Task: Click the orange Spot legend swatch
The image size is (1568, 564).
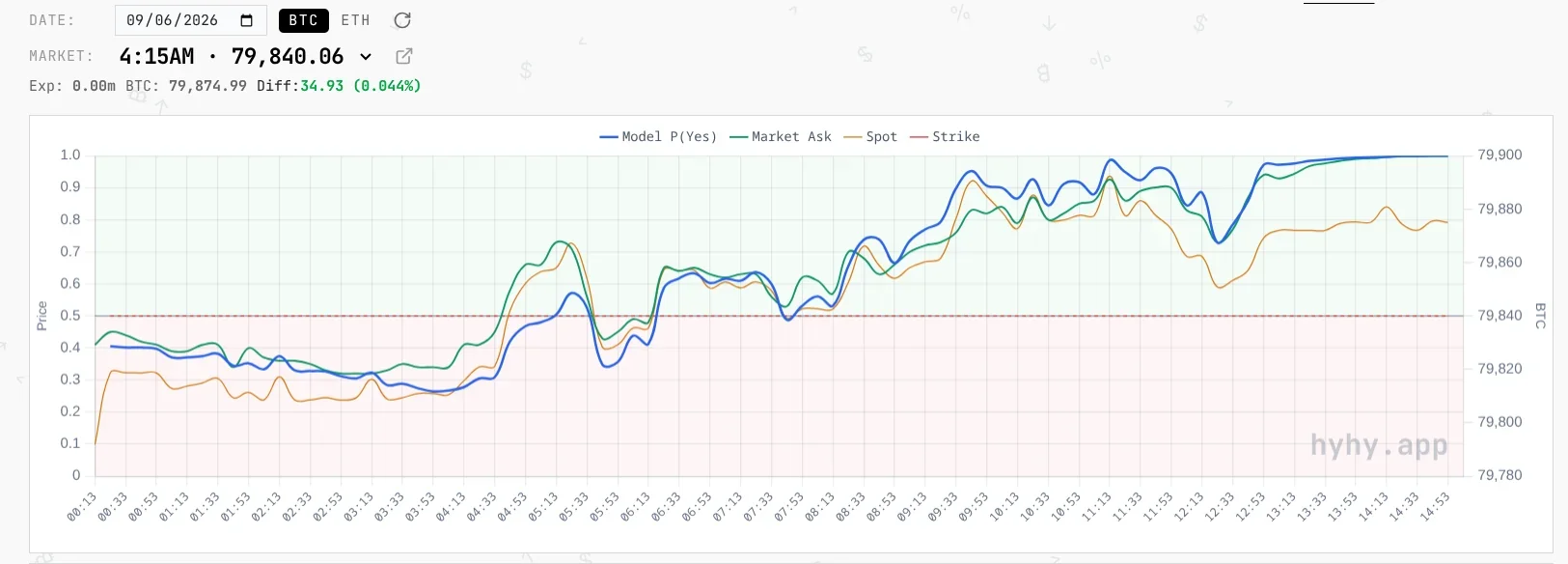Action: point(852,137)
